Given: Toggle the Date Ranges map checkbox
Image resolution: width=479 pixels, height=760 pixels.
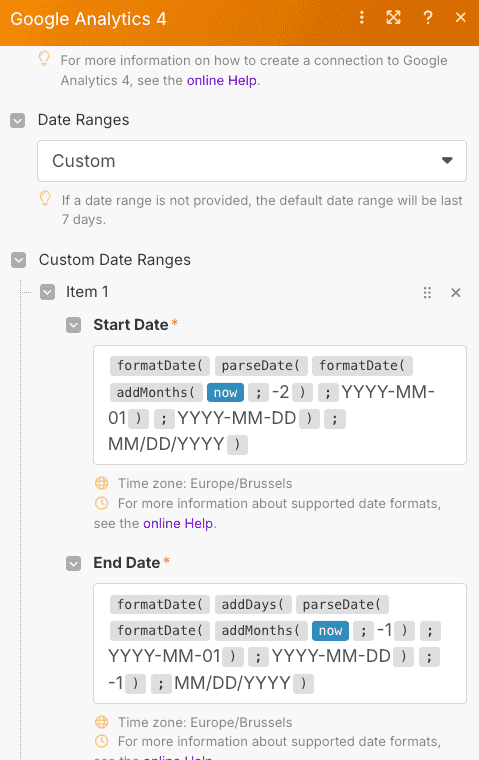Looking at the screenshot, I should (x=18, y=120).
